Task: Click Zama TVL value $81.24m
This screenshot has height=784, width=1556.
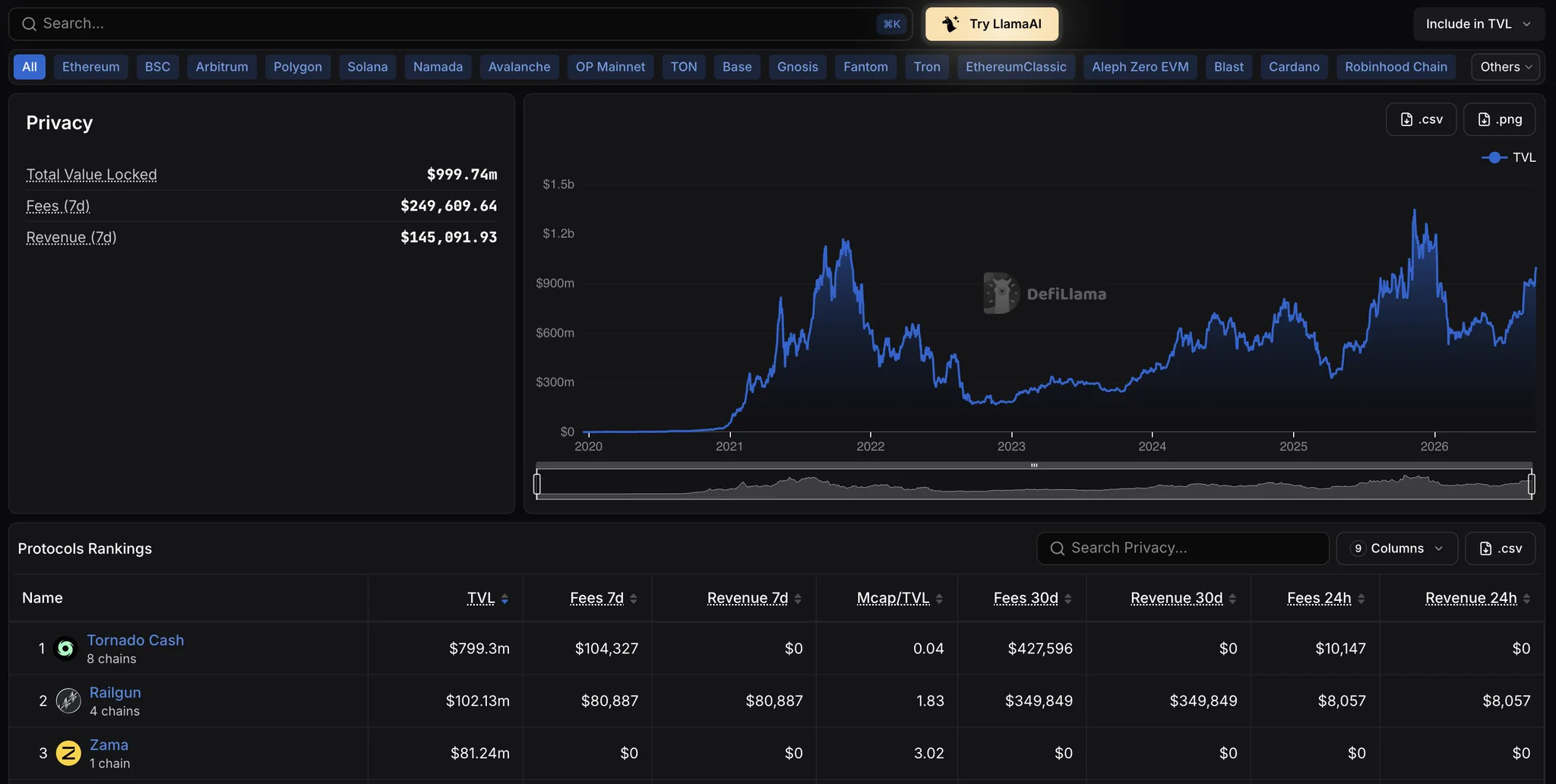Action: (480, 753)
